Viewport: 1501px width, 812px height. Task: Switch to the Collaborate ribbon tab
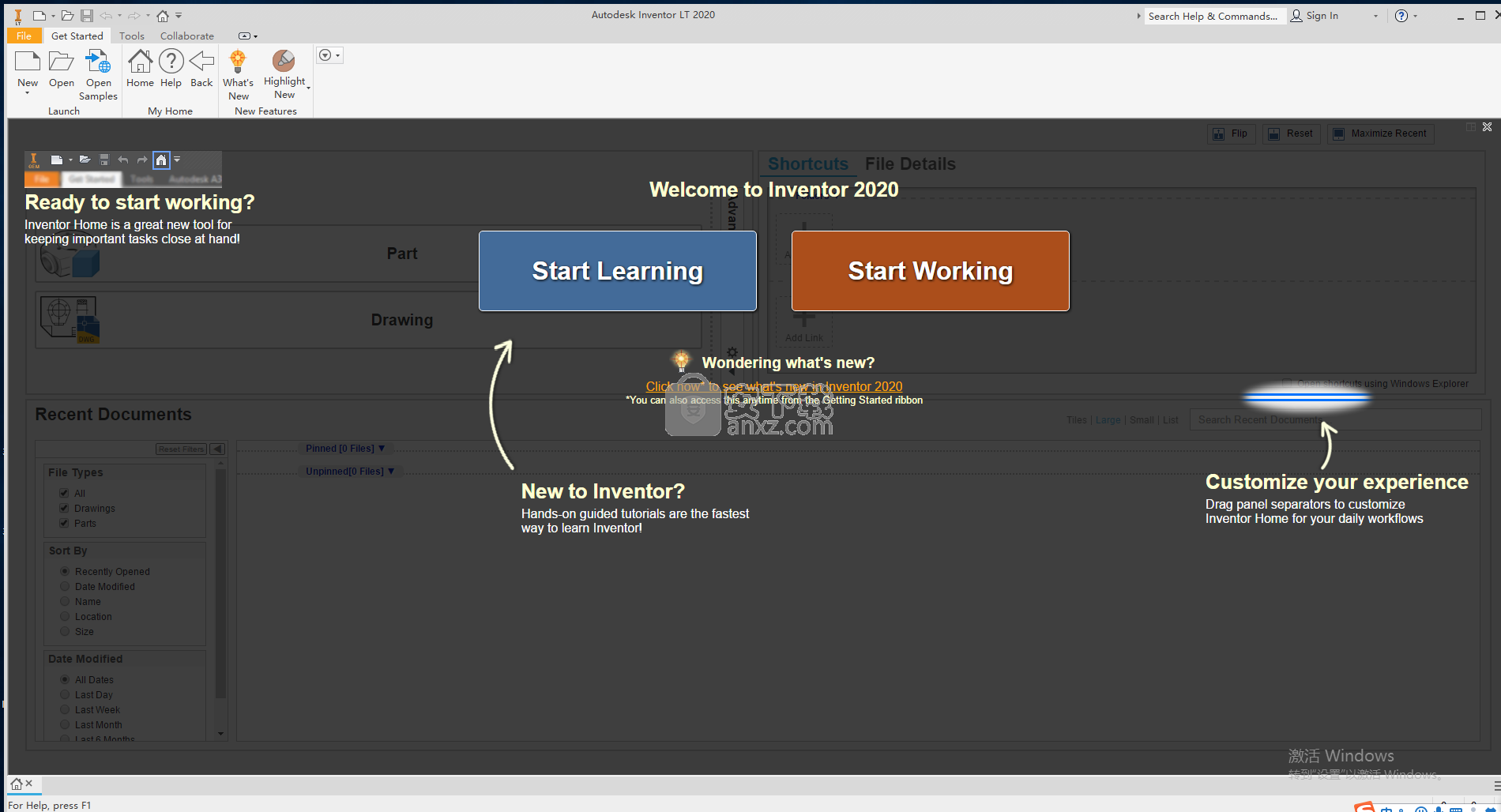coord(186,36)
